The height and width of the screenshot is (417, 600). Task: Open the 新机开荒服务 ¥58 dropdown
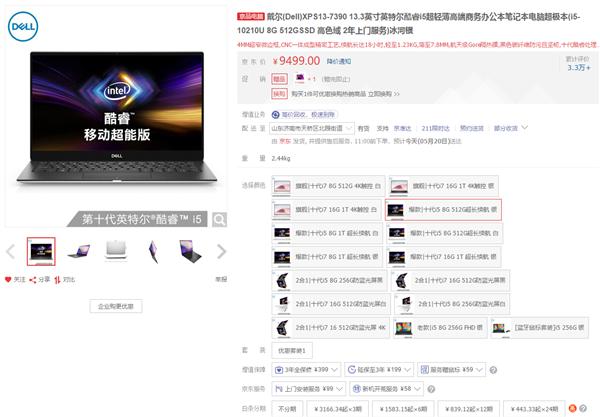386,389
